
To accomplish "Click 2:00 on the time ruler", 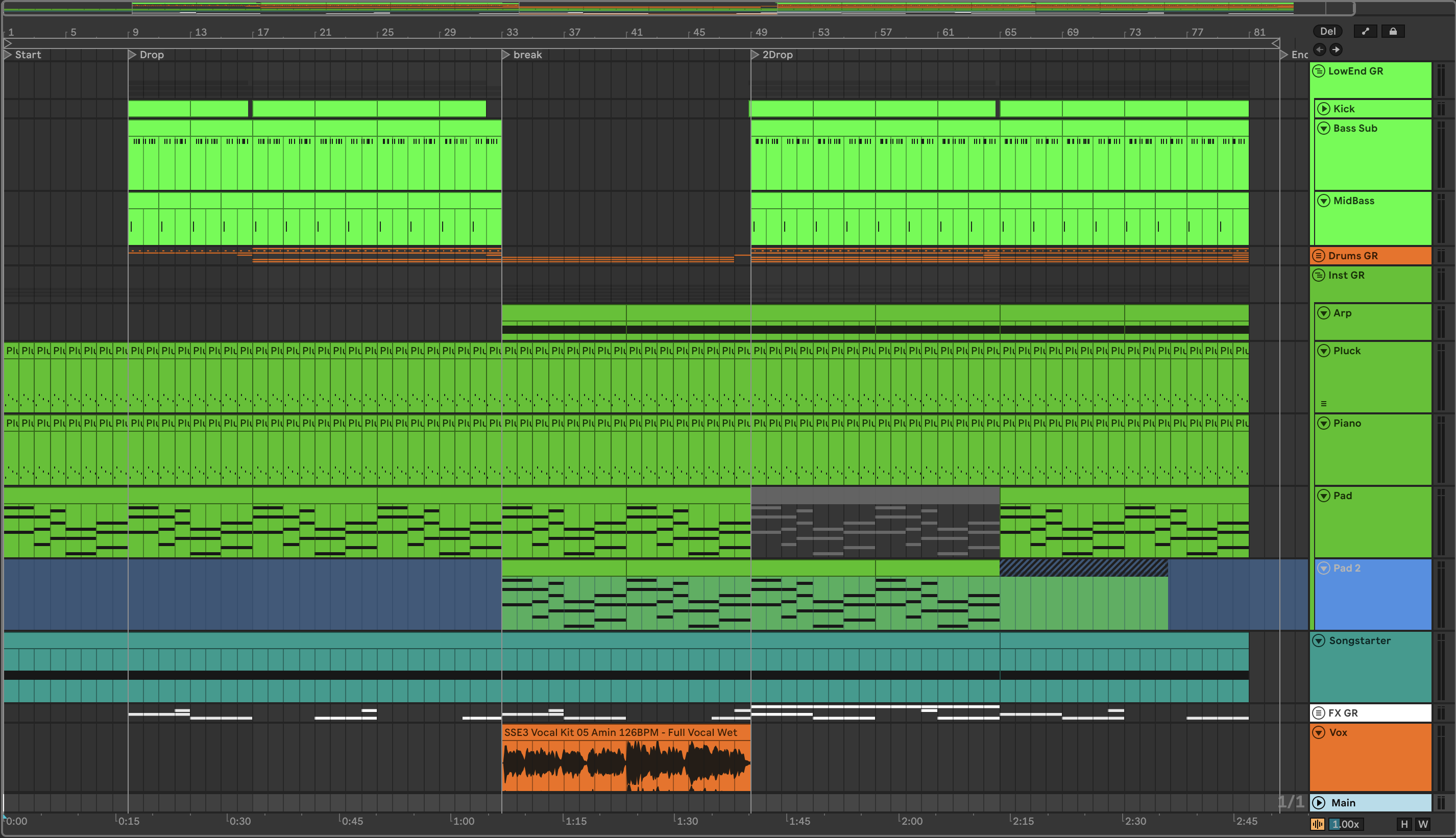I will coord(911,821).
